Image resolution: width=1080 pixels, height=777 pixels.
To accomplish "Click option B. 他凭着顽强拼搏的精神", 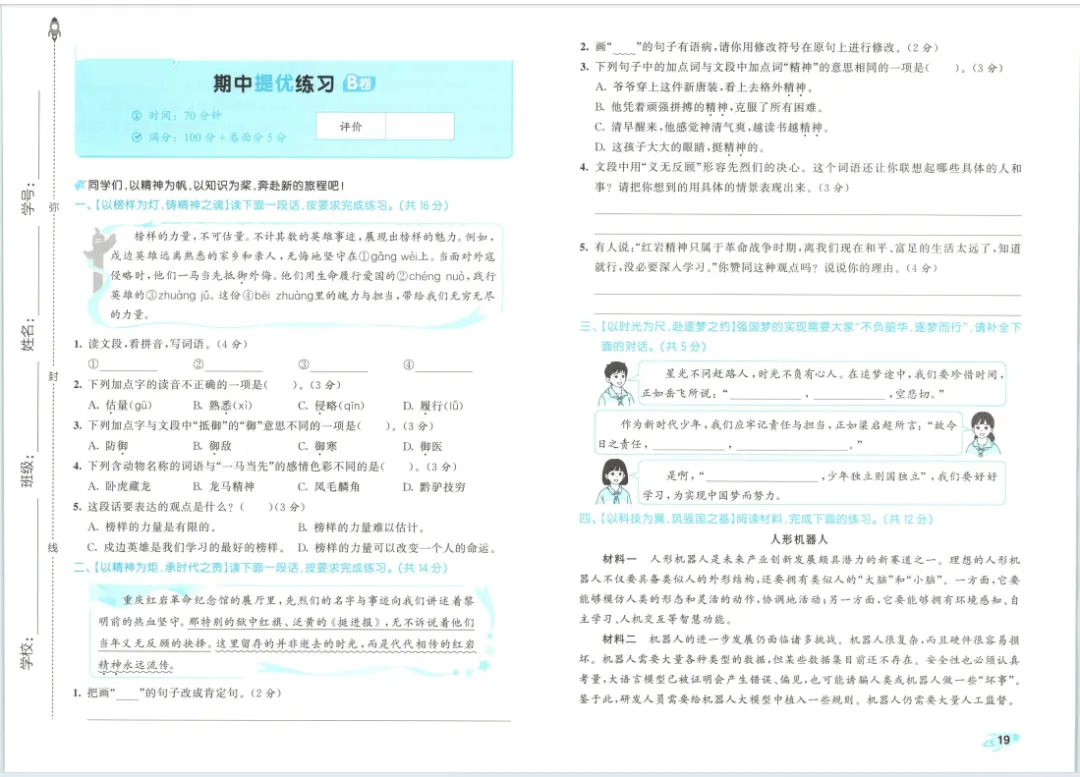I will tap(709, 107).
